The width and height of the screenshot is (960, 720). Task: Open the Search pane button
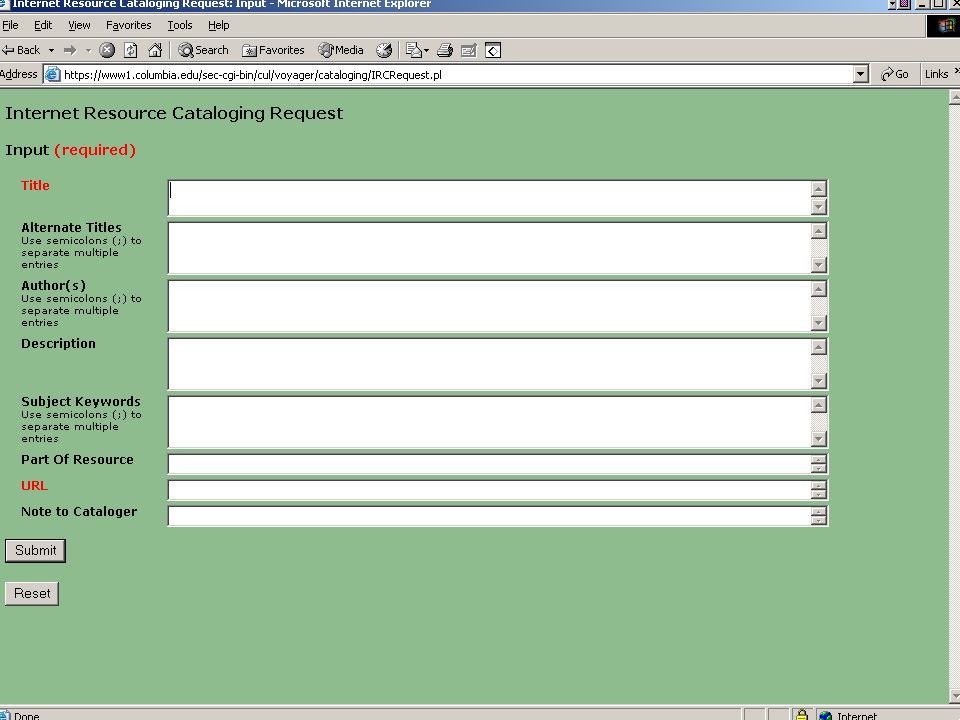pos(203,50)
